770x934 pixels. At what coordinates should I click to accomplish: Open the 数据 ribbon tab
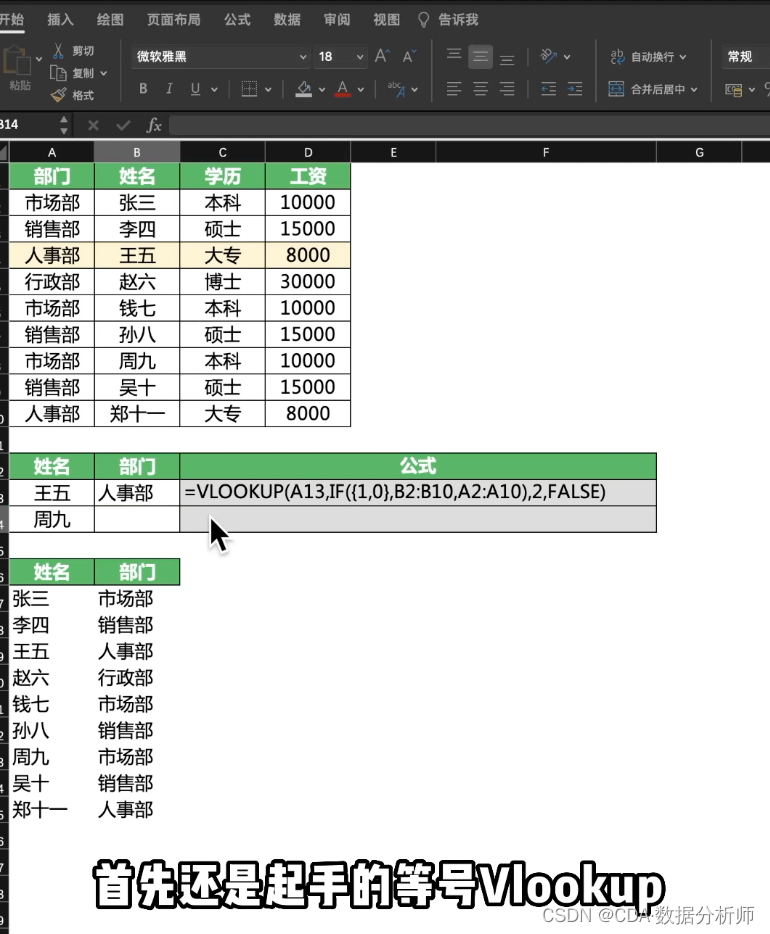point(287,20)
